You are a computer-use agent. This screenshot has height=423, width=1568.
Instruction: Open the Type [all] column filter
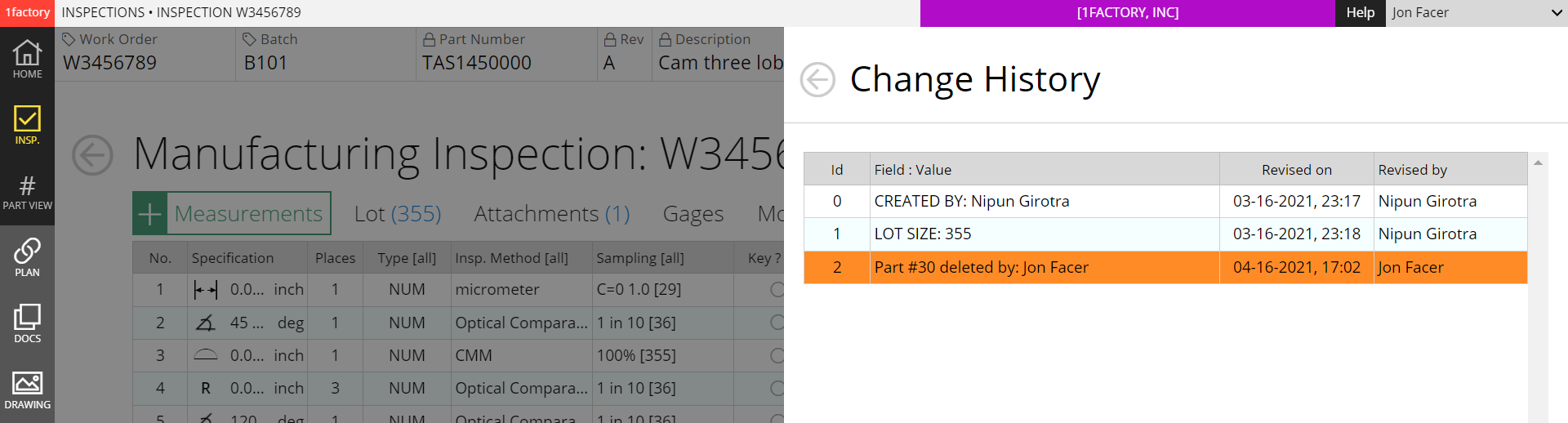coord(407,258)
